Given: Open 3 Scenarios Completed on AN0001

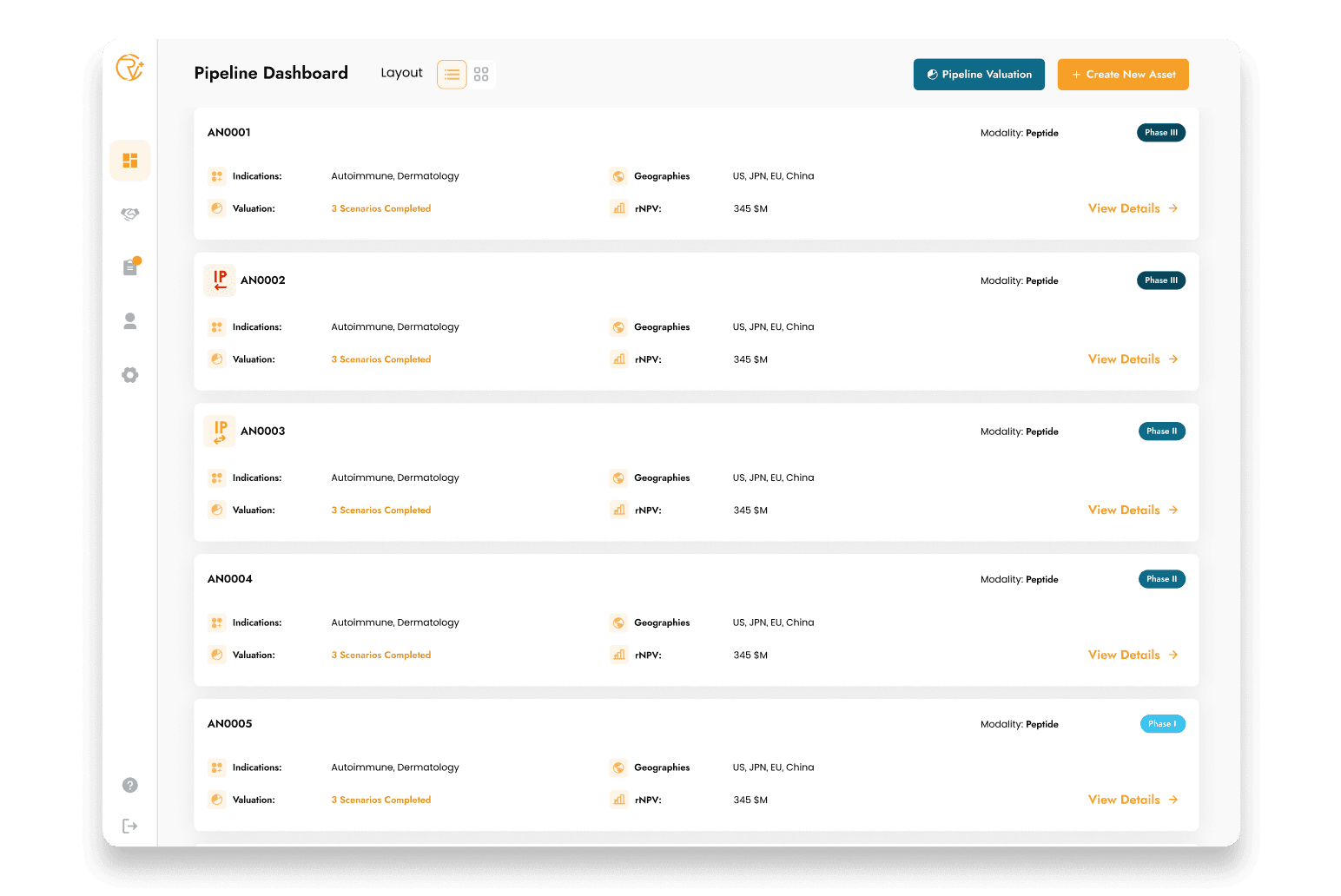Looking at the screenshot, I should [x=380, y=208].
